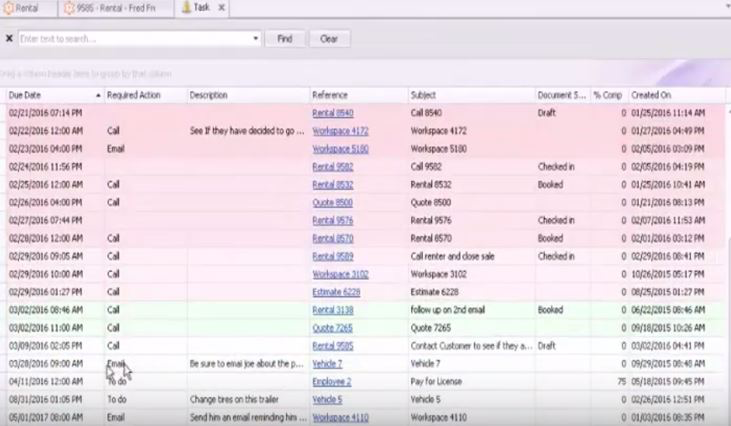This screenshot has width=731, height=426.
Task: Click the Reference column header
Action: coord(359,95)
